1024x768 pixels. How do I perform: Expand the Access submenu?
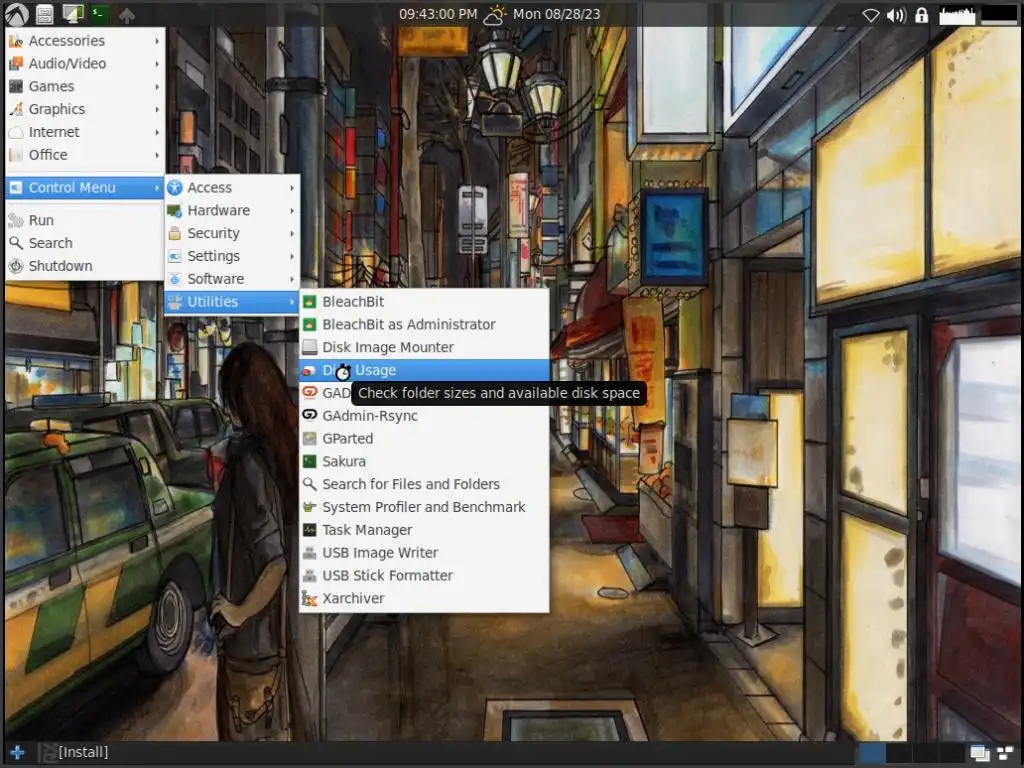232,187
